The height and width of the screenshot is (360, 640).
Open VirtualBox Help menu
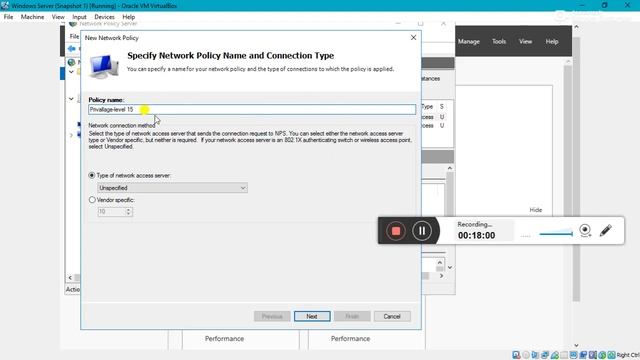(129, 17)
